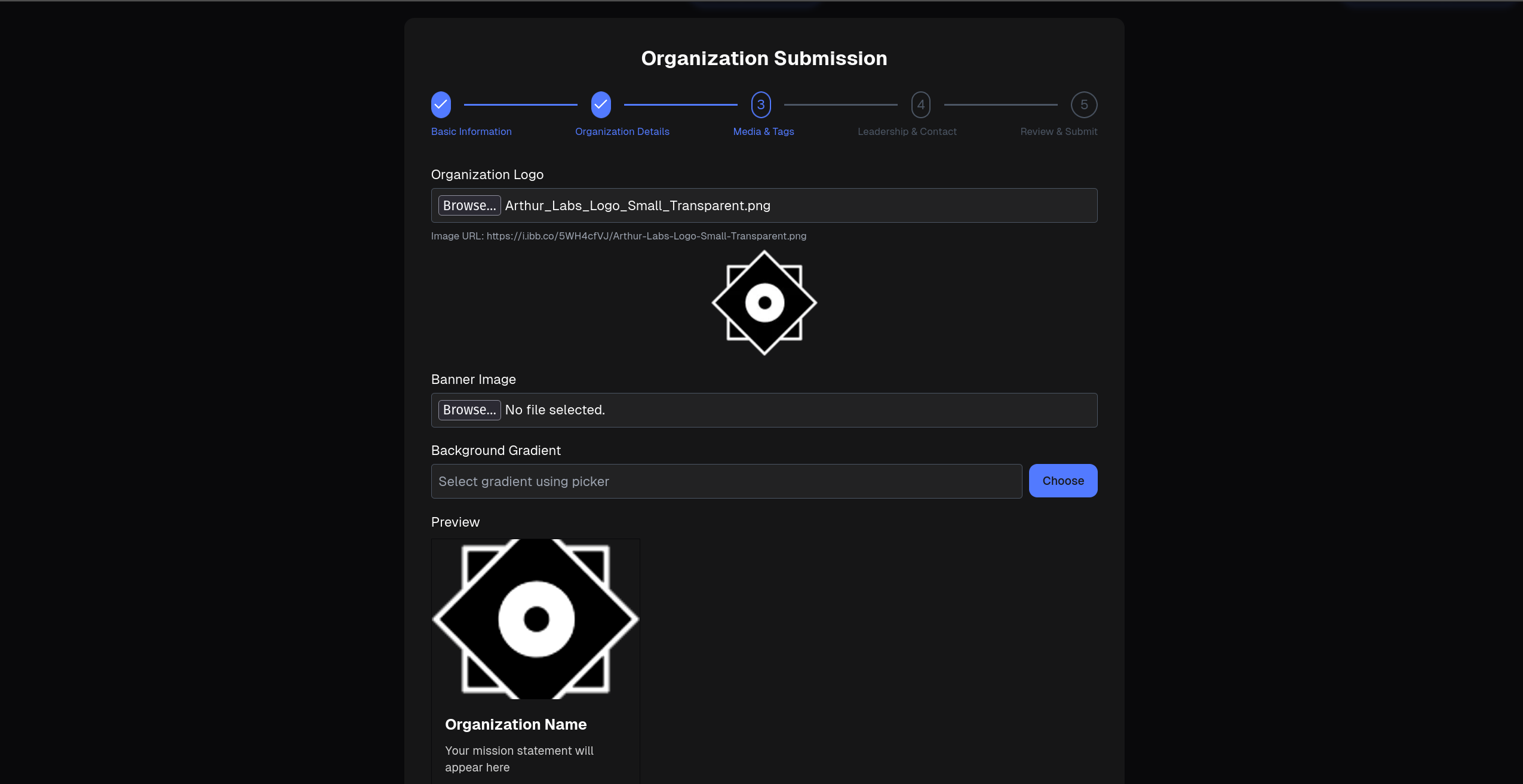Click the 'No file selected.' banner text
This screenshot has width=1523, height=784.
tap(555, 410)
